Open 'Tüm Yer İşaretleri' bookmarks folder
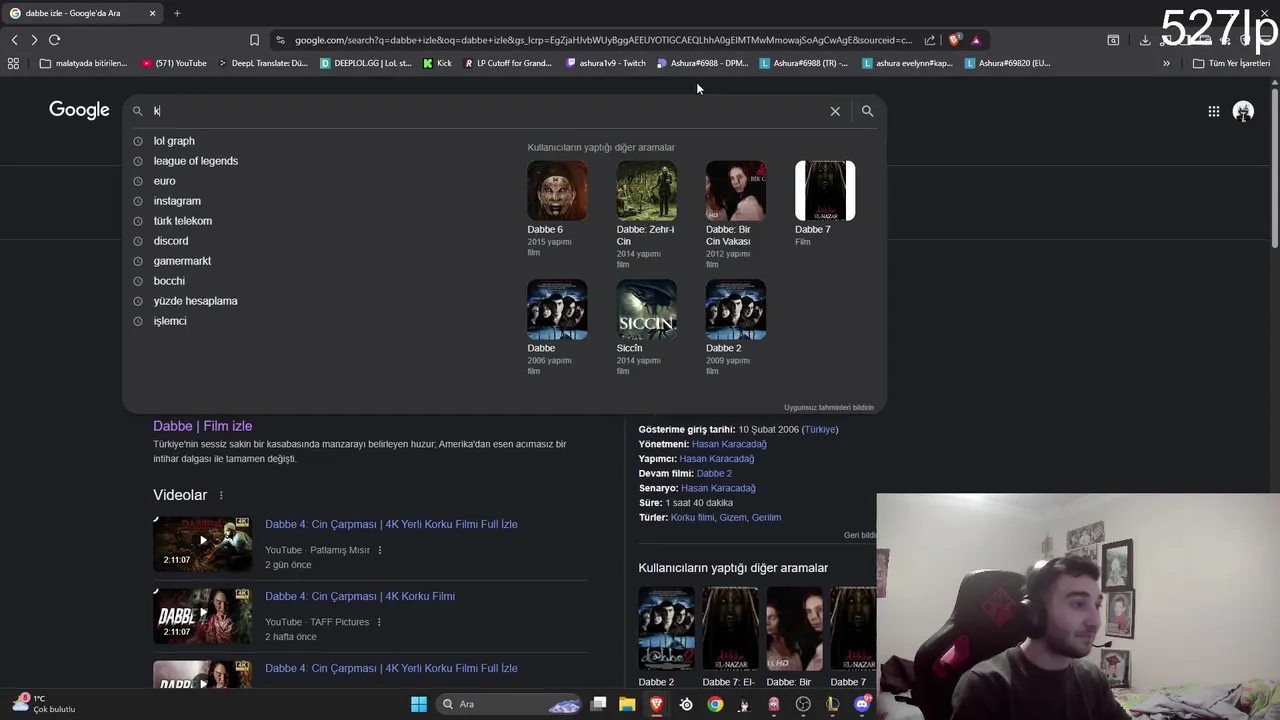Viewport: 1280px width, 720px height. 1231,63
